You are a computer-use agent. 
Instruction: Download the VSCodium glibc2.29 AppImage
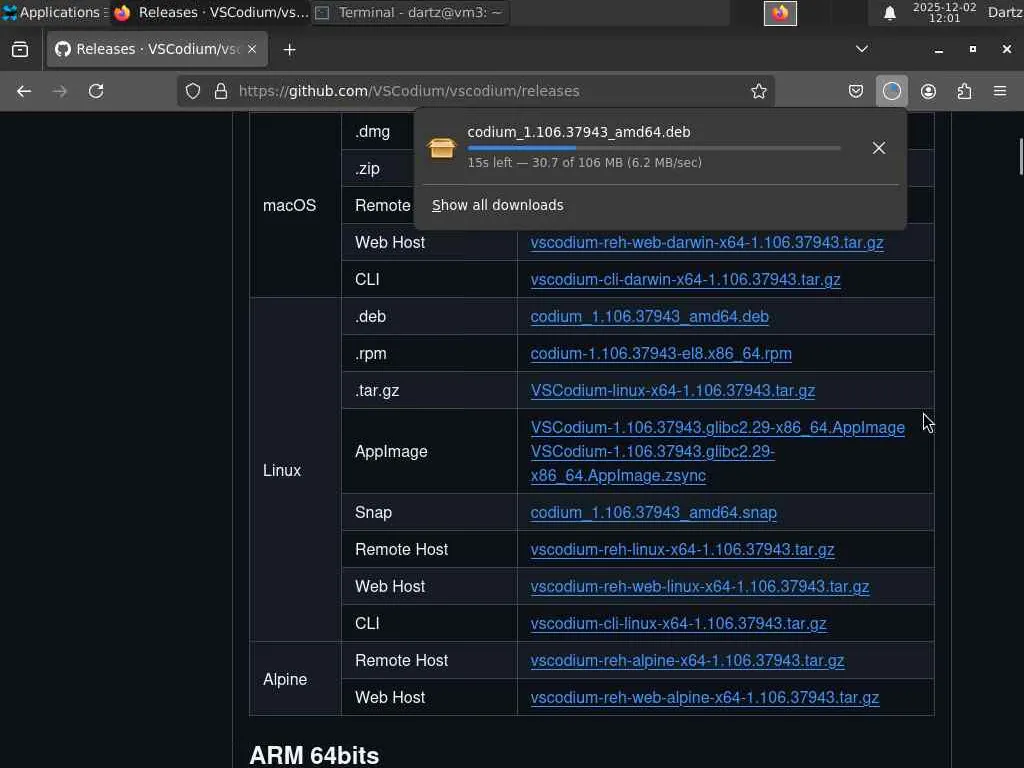pyautogui.click(x=718, y=428)
